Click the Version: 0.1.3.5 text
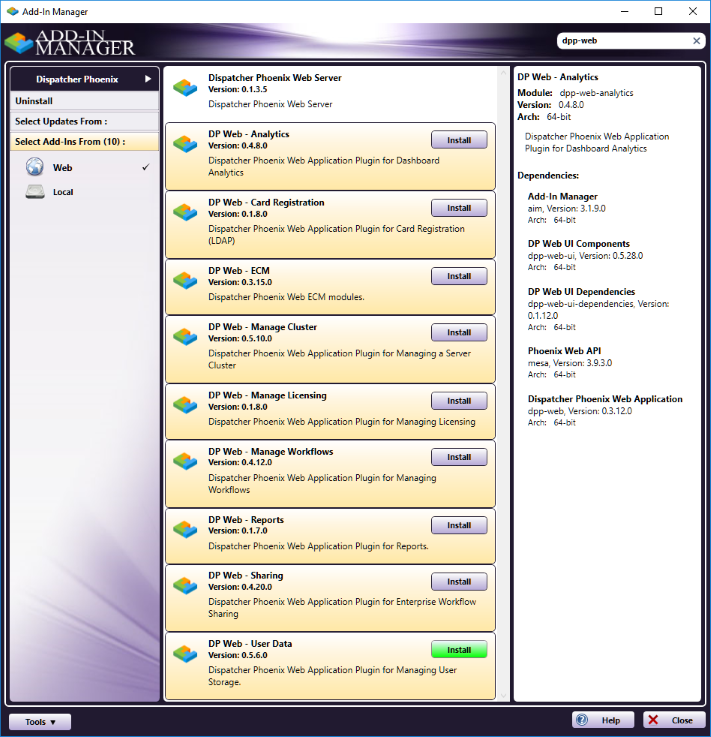 click(x=238, y=89)
